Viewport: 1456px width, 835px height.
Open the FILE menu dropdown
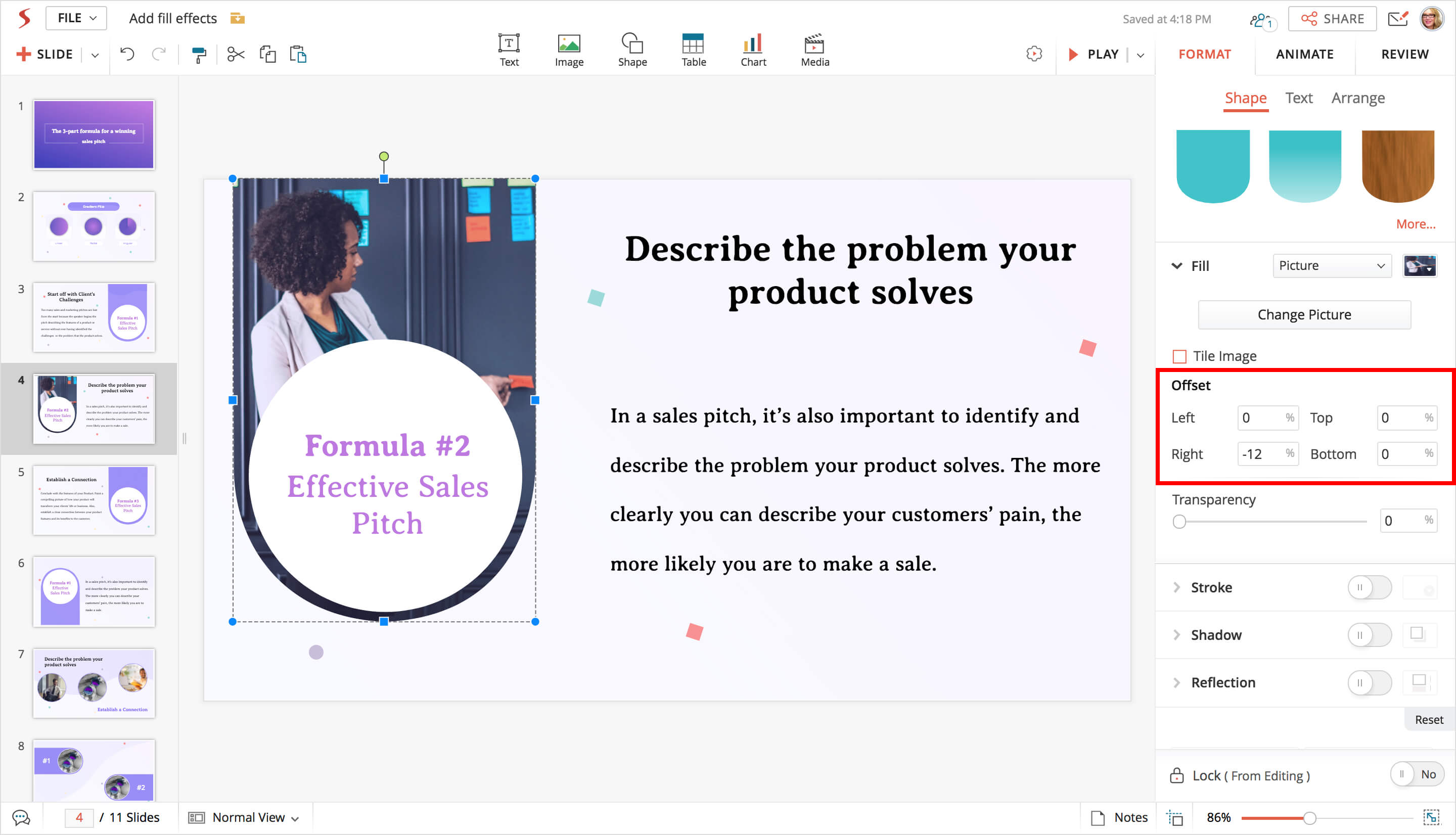(x=76, y=18)
